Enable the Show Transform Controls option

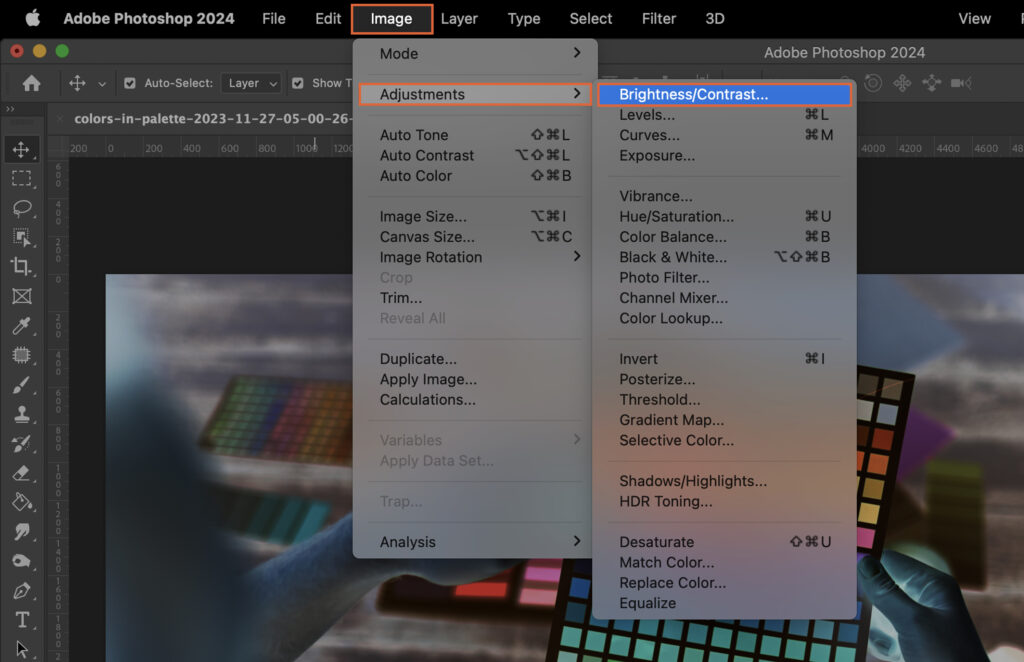(x=296, y=83)
